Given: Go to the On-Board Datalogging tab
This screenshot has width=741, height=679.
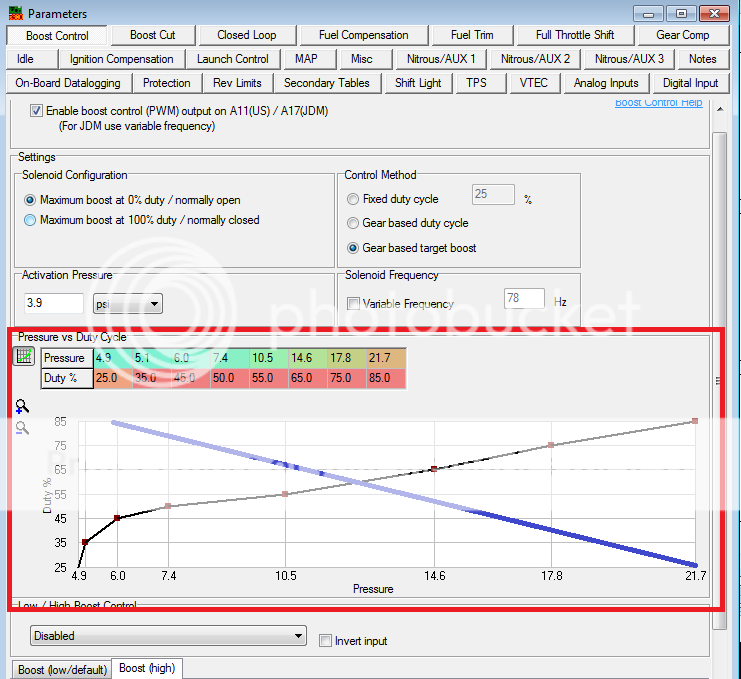Looking at the screenshot, I should pos(68,83).
